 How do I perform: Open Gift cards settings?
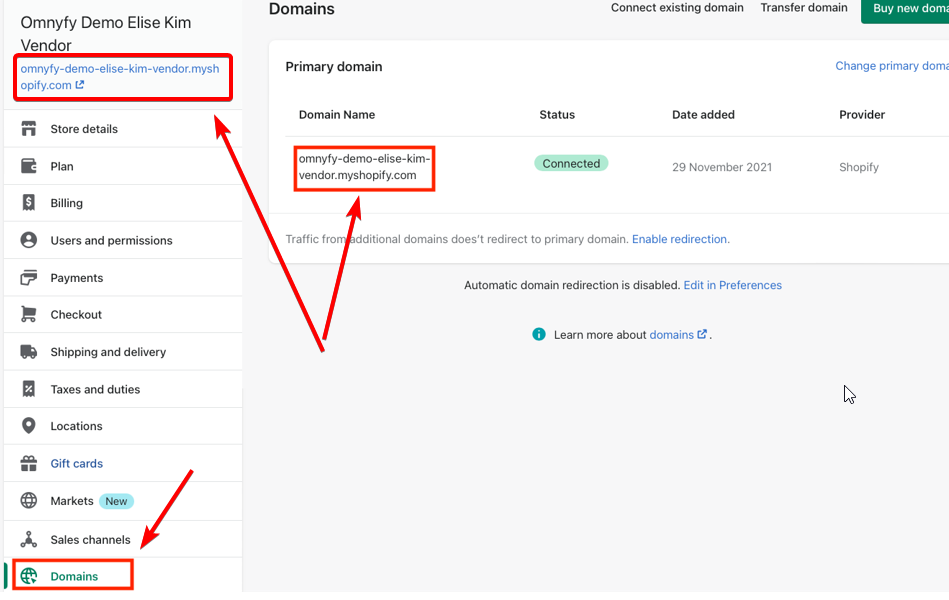click(x=123, y=463)
